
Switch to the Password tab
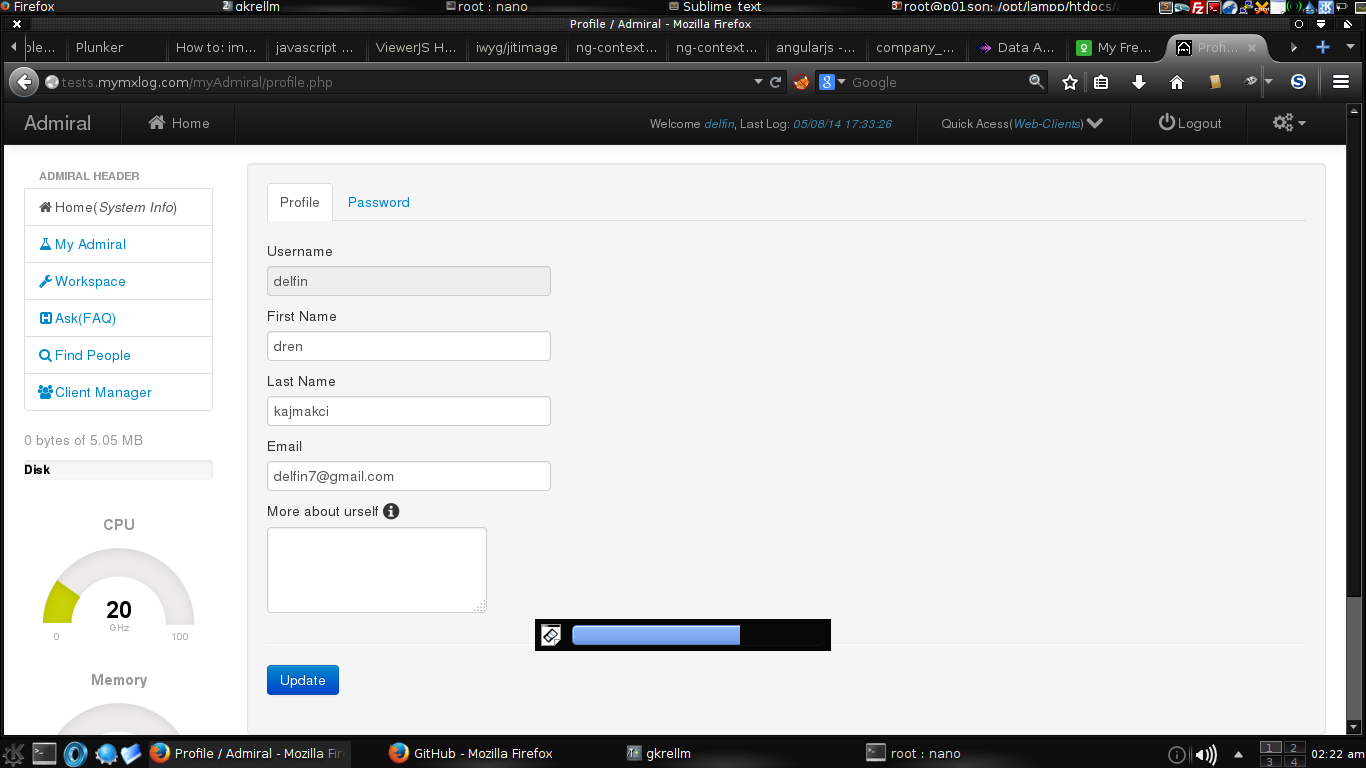point(378,202)
